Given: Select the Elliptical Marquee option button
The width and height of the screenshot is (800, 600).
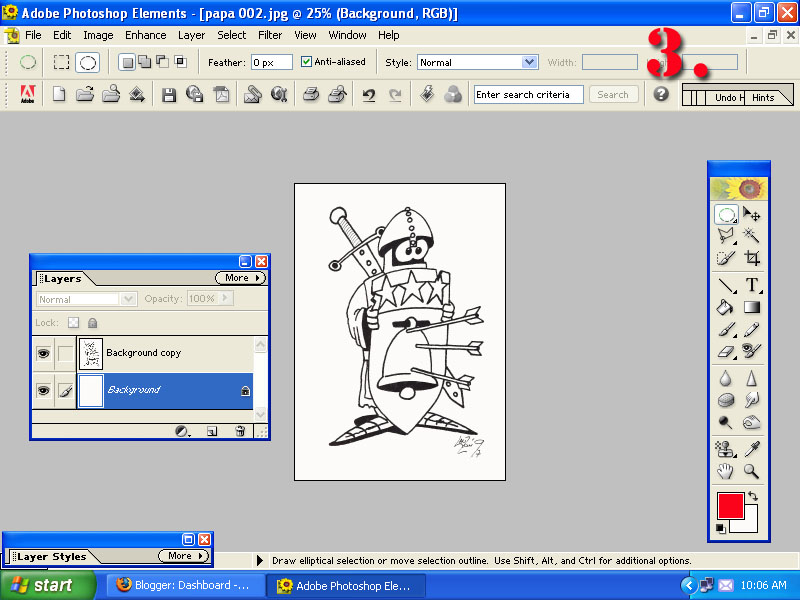Looking at the screenshot, I should click(88, 62).
